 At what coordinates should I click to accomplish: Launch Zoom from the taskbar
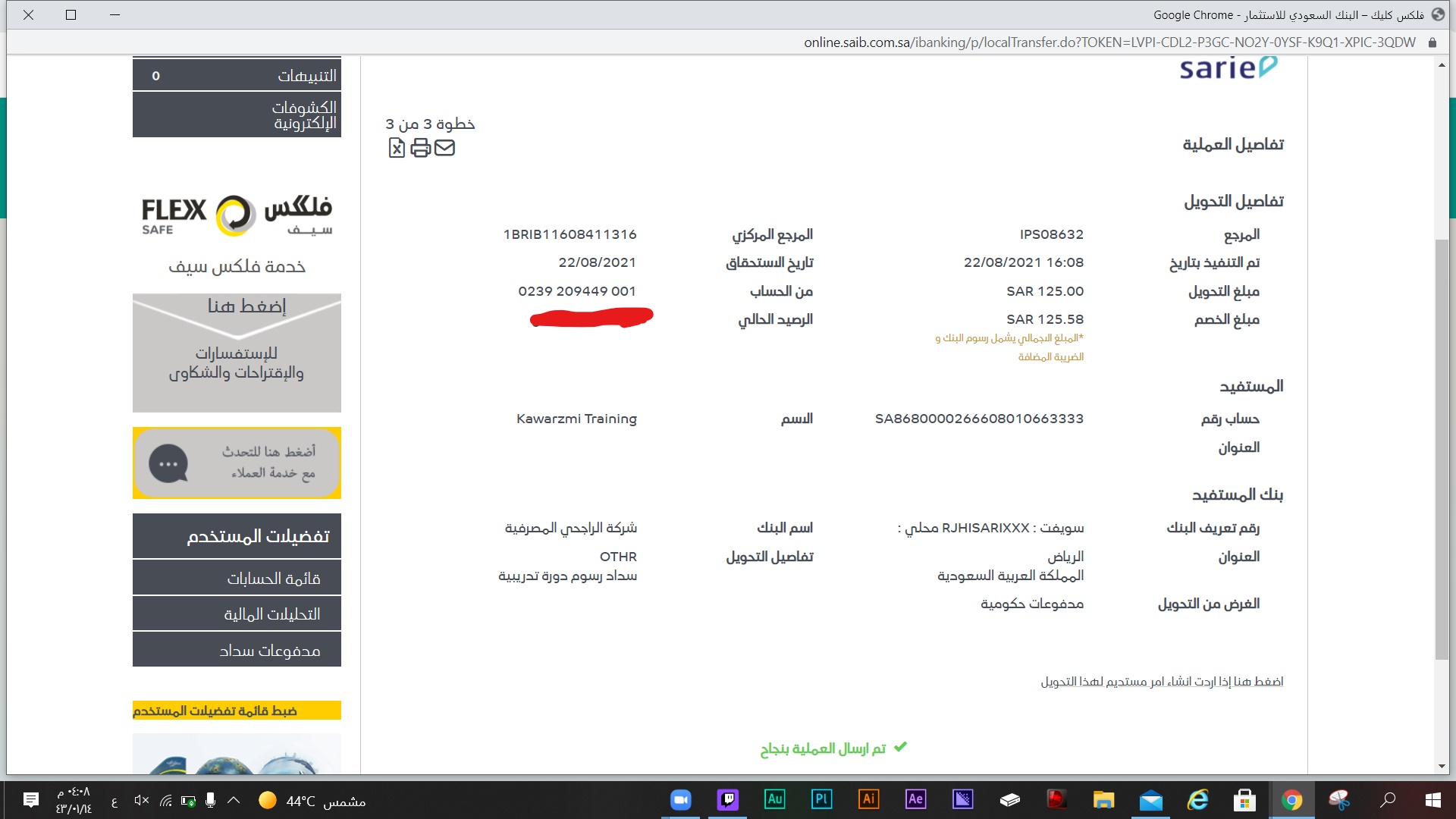pyautogui.click(x=680, y=799)
